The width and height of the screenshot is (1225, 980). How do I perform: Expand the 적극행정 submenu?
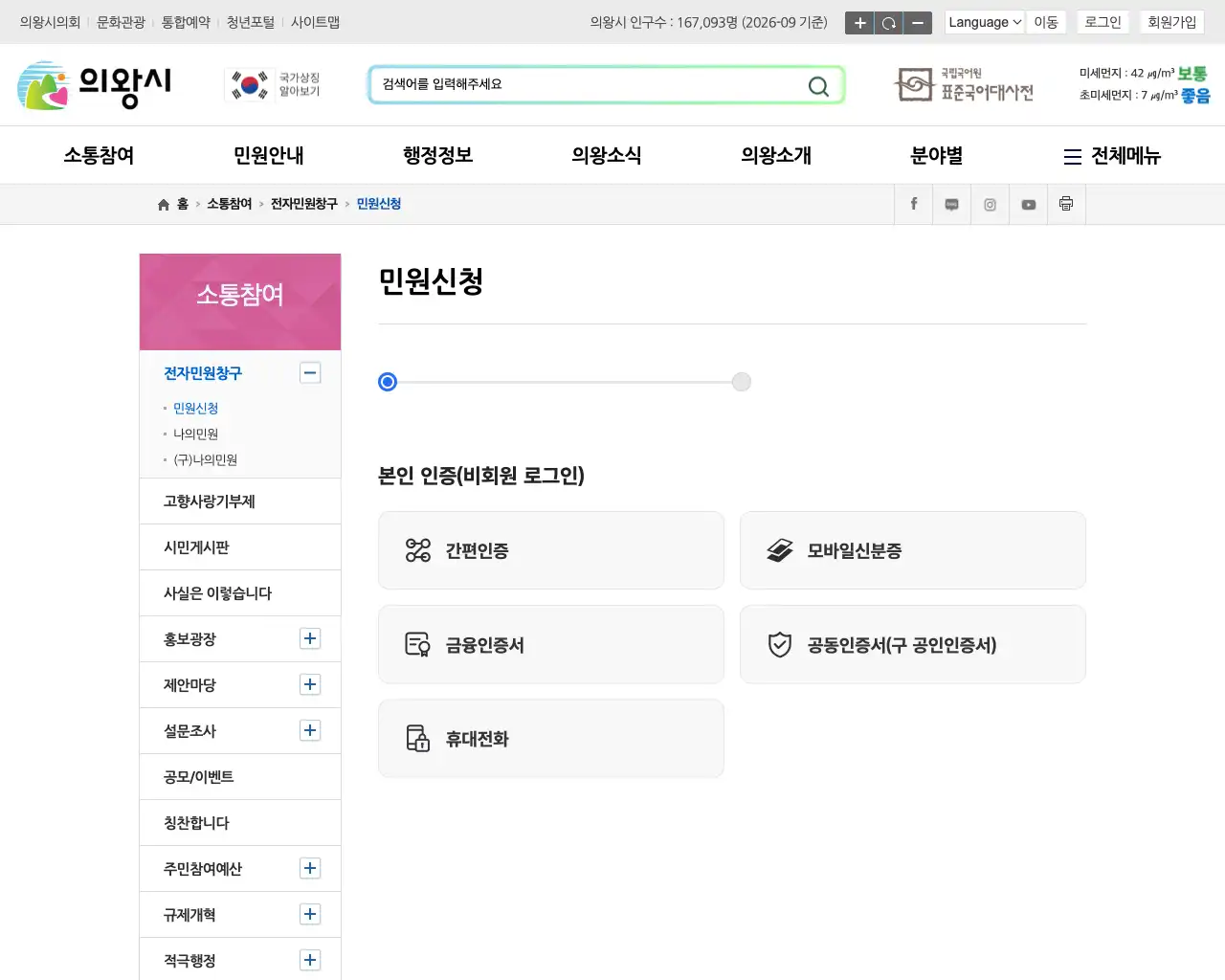tap(310, 961)
